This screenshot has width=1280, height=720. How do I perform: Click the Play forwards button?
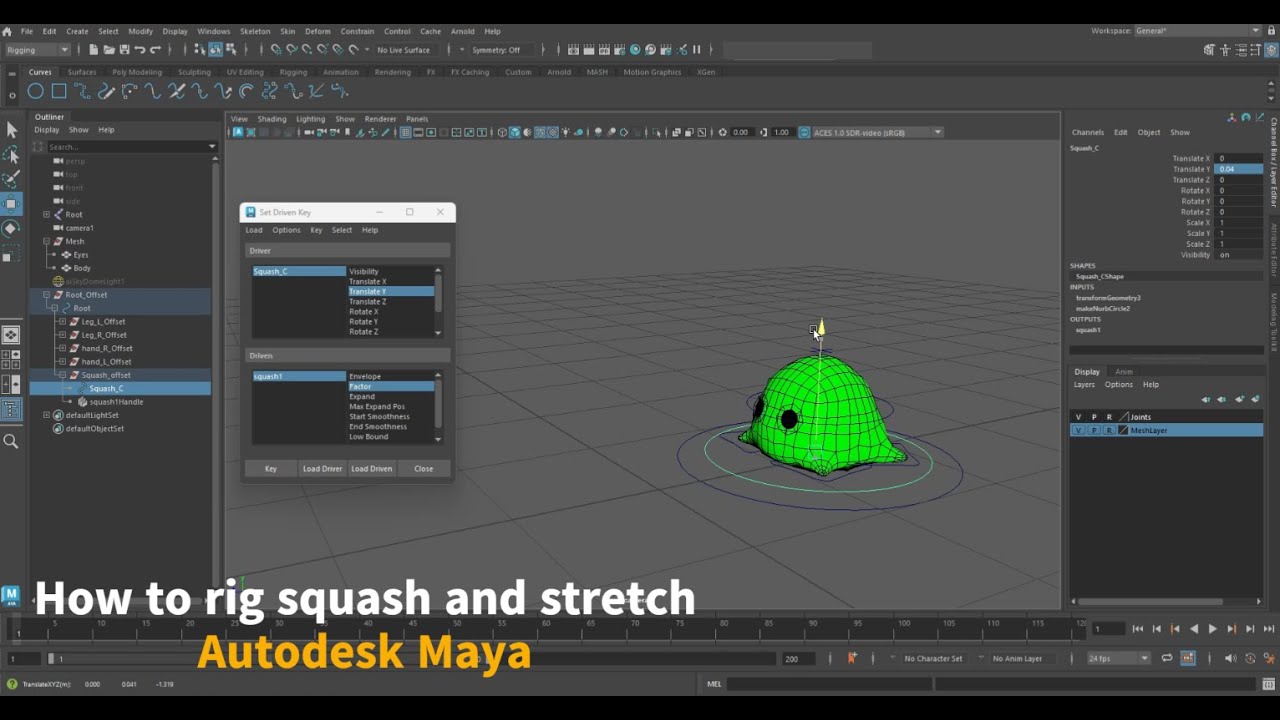pyautogui.click(x=1213, y=629)
